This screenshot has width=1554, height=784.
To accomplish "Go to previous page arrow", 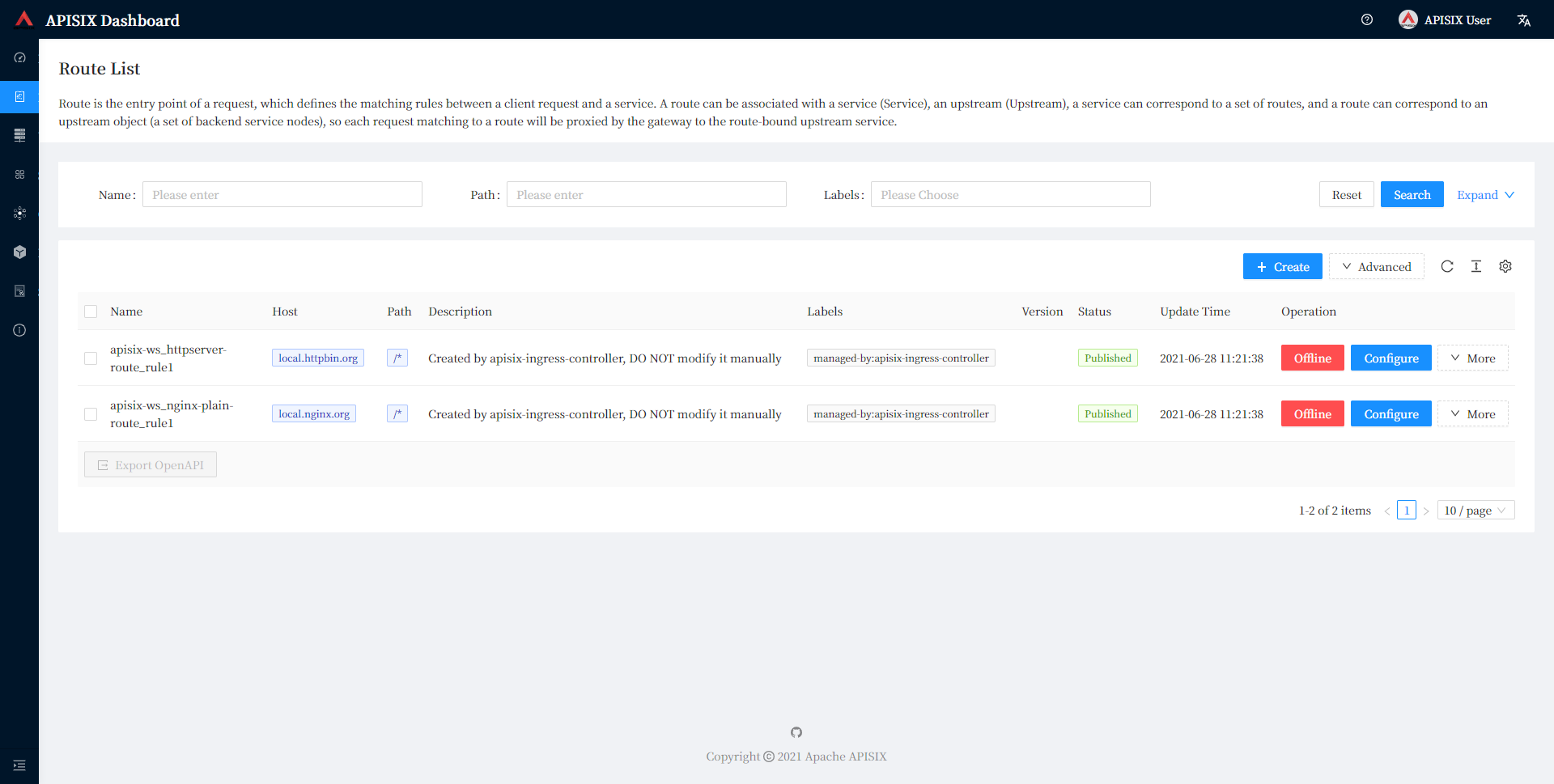I will [x=1387, y=511].
